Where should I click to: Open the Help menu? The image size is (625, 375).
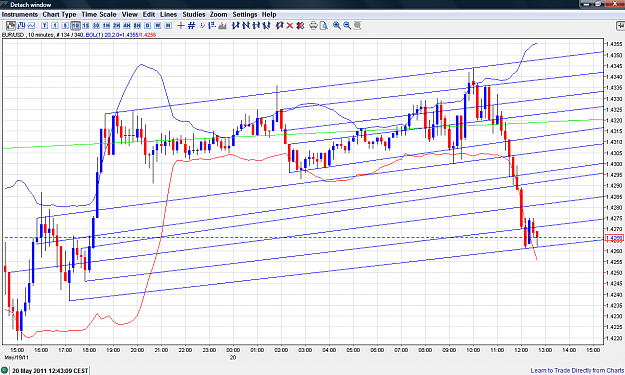pyautogui.click(x=269, y=14)
